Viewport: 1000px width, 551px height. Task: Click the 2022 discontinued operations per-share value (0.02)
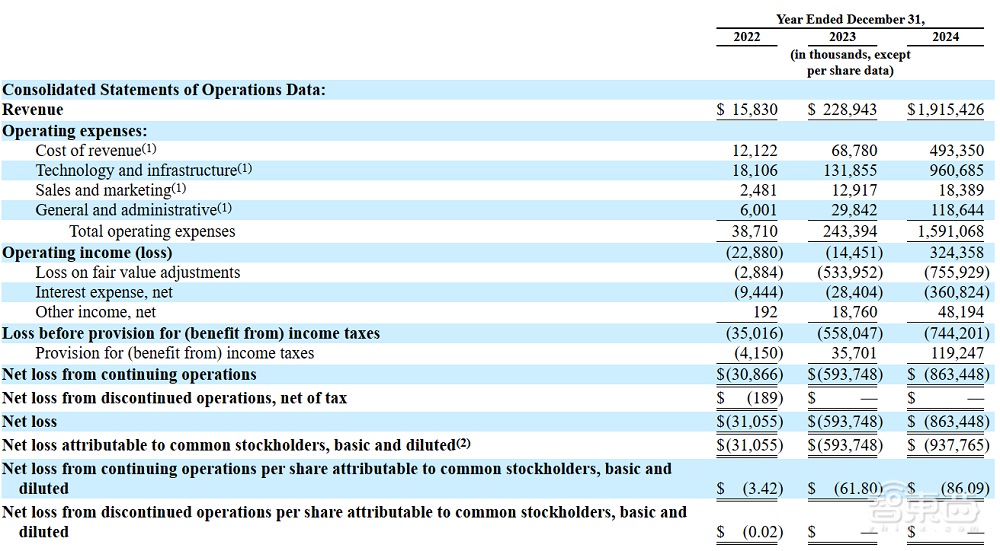pyautogui.click(x=762, y=532)
